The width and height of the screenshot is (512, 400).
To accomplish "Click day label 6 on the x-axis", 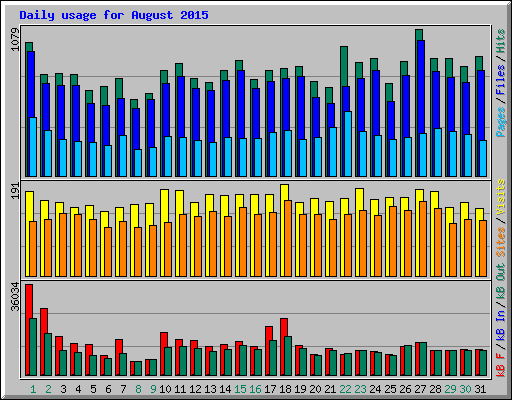I will click(108, 389).
